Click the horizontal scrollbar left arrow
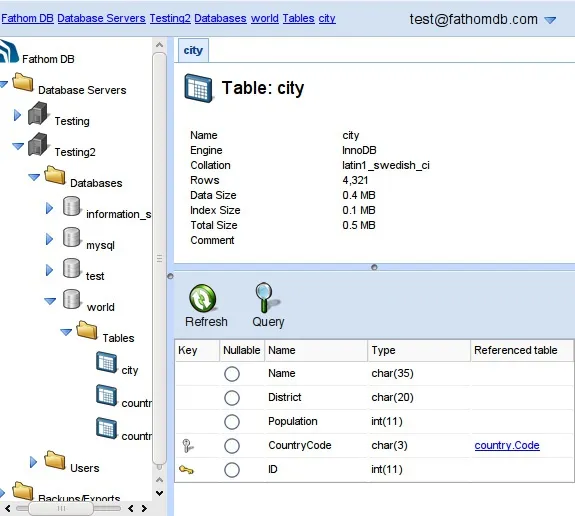 click(8, 508)
